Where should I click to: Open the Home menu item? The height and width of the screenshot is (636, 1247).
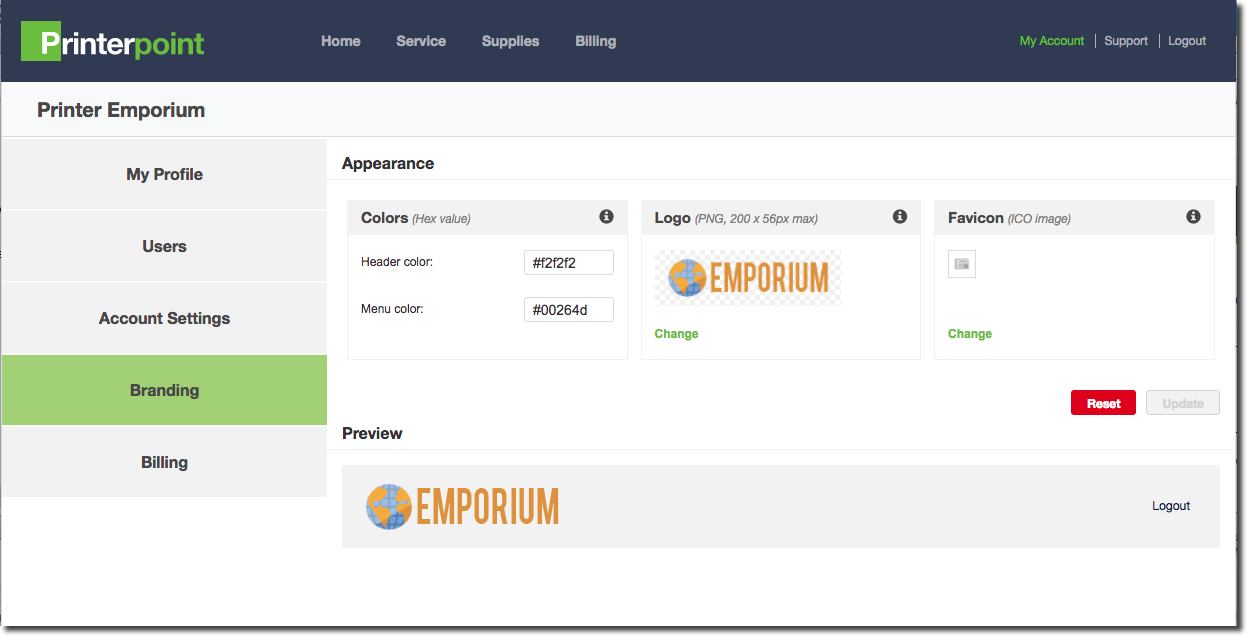coord(340,41)
